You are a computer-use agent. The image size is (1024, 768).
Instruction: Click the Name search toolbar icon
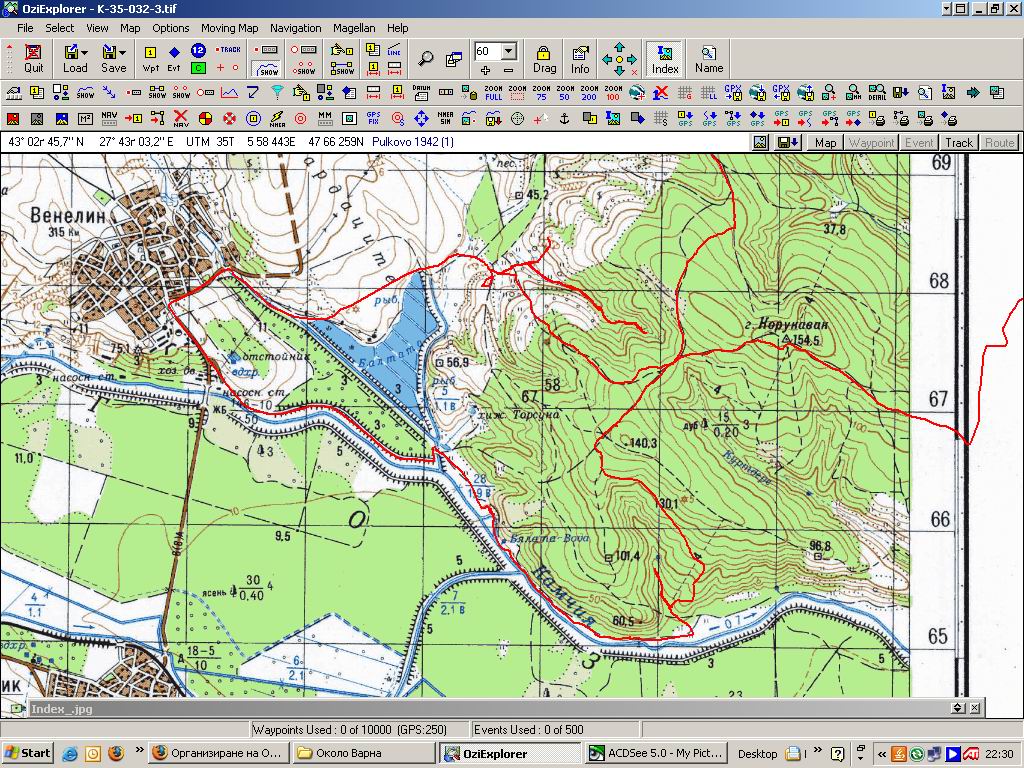click(x=708, y=58)
